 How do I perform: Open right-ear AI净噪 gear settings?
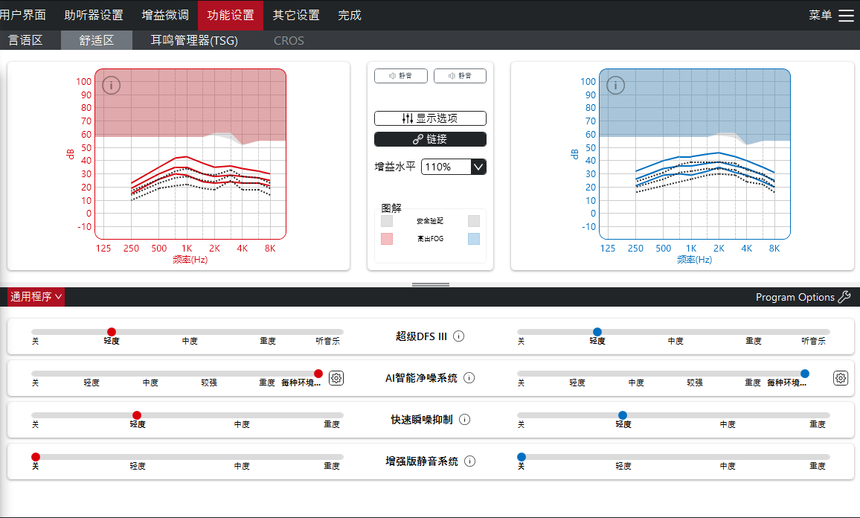coord(840,378)
